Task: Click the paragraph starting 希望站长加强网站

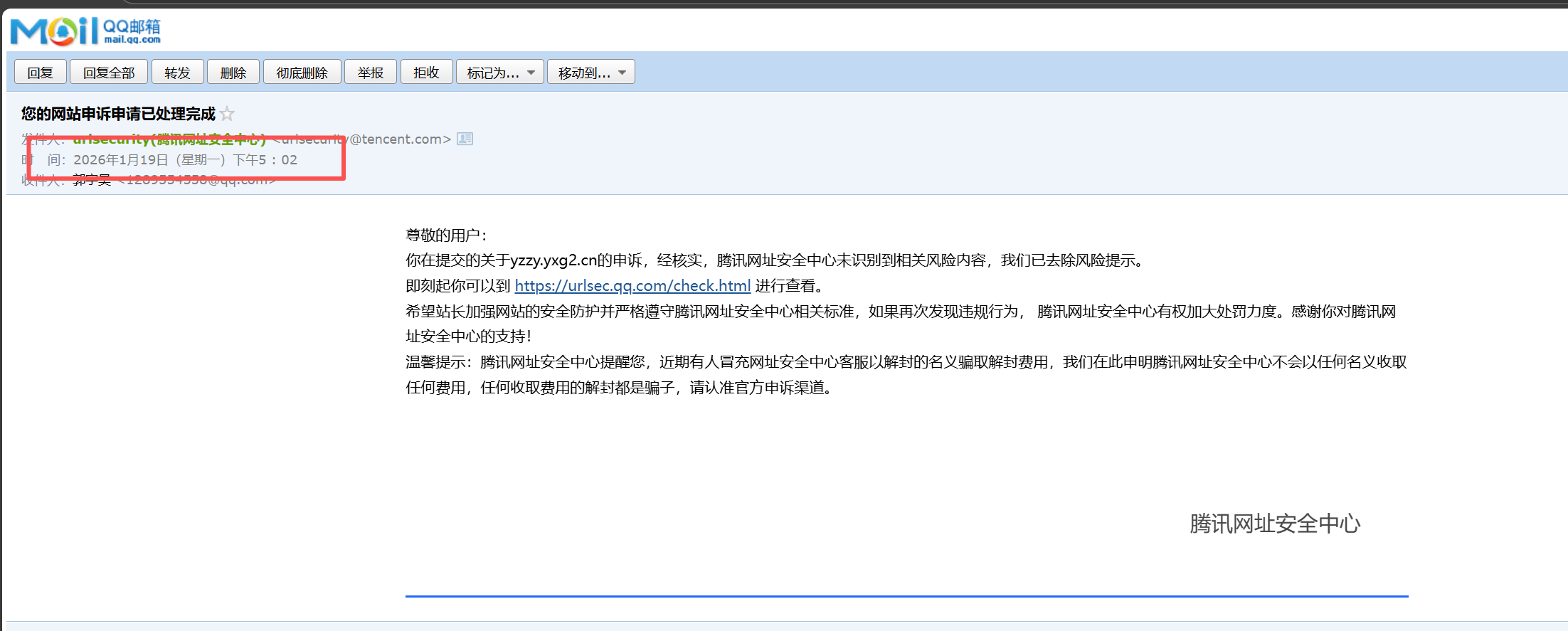Action: (x=901, y=324)
